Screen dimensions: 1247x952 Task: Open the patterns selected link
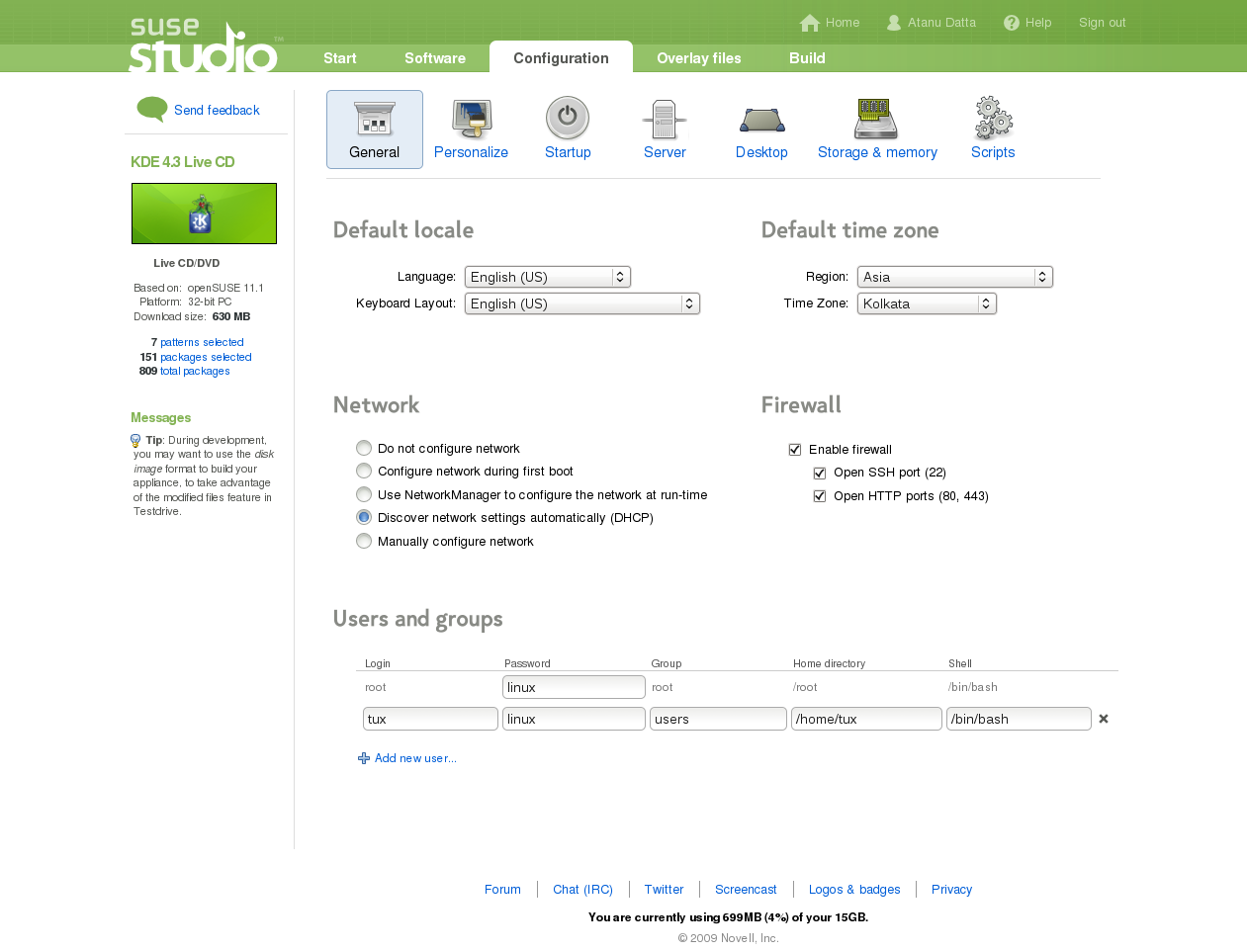coord(202,342)
